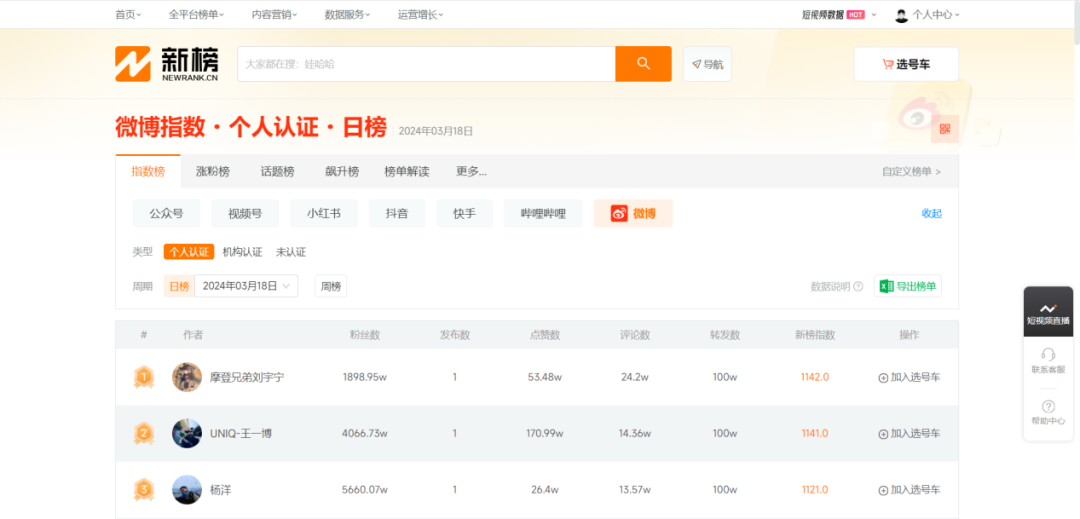Add 杨洋 to 选号车

pyautogui.click(x=909, y=490)
